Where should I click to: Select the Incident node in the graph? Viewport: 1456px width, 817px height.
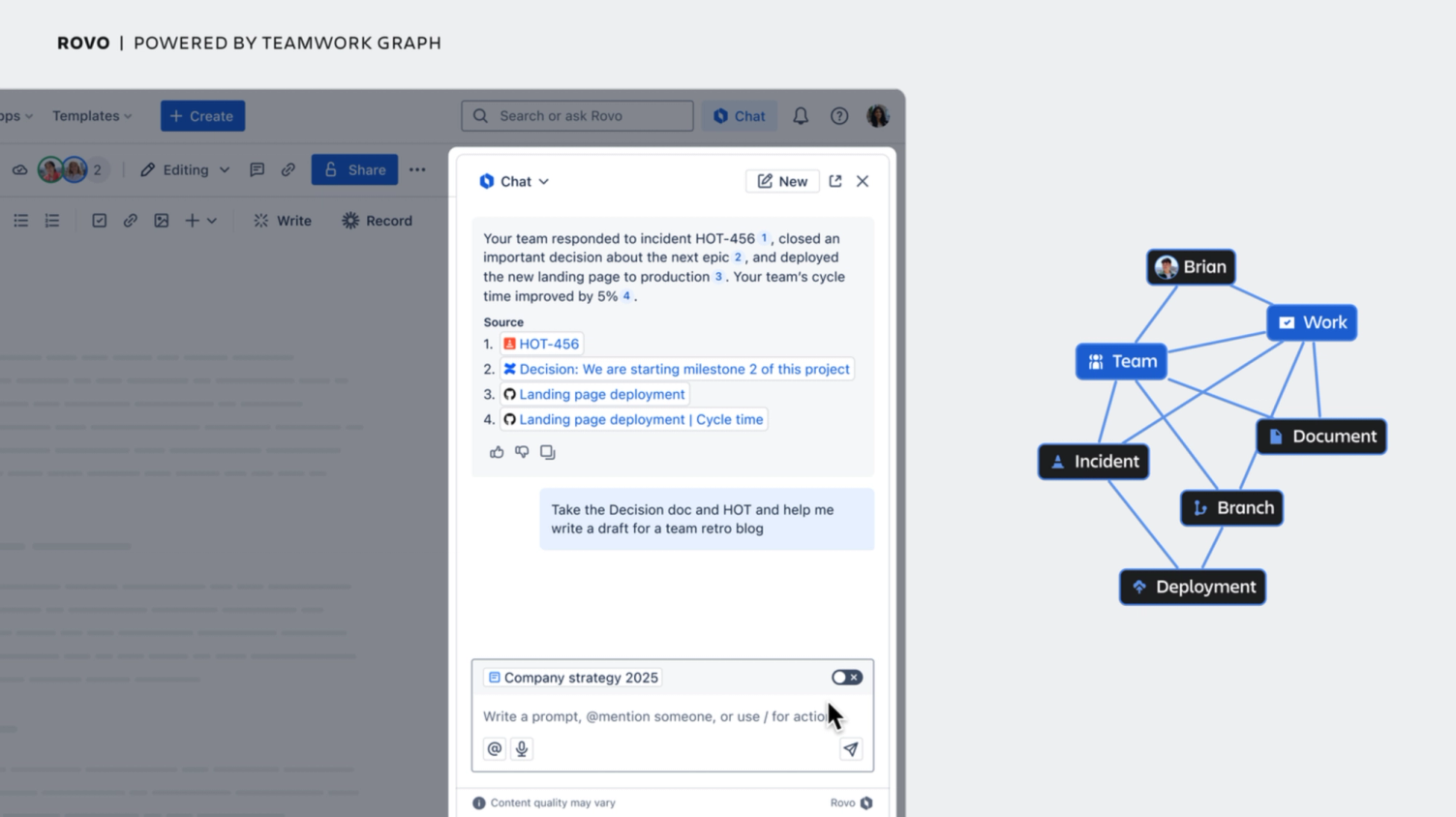[1094, 462]
